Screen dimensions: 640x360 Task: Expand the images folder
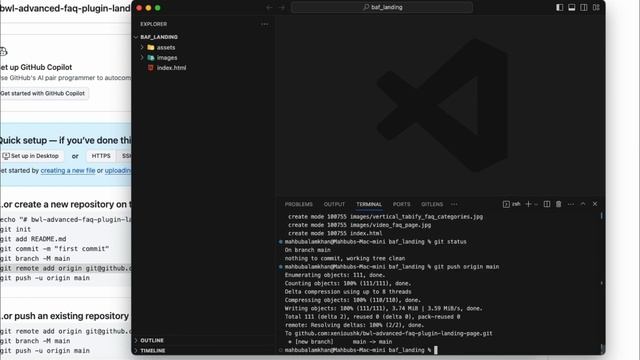pos(142,58)
